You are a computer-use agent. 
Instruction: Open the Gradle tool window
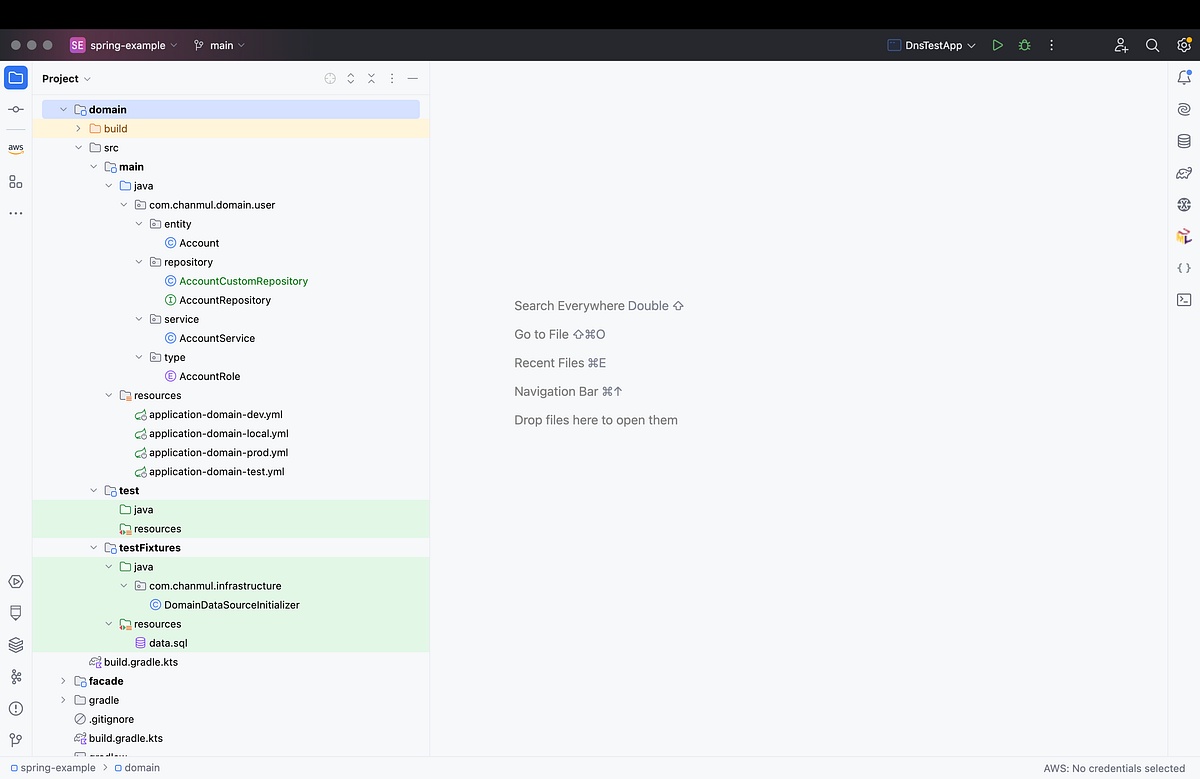1184,172
